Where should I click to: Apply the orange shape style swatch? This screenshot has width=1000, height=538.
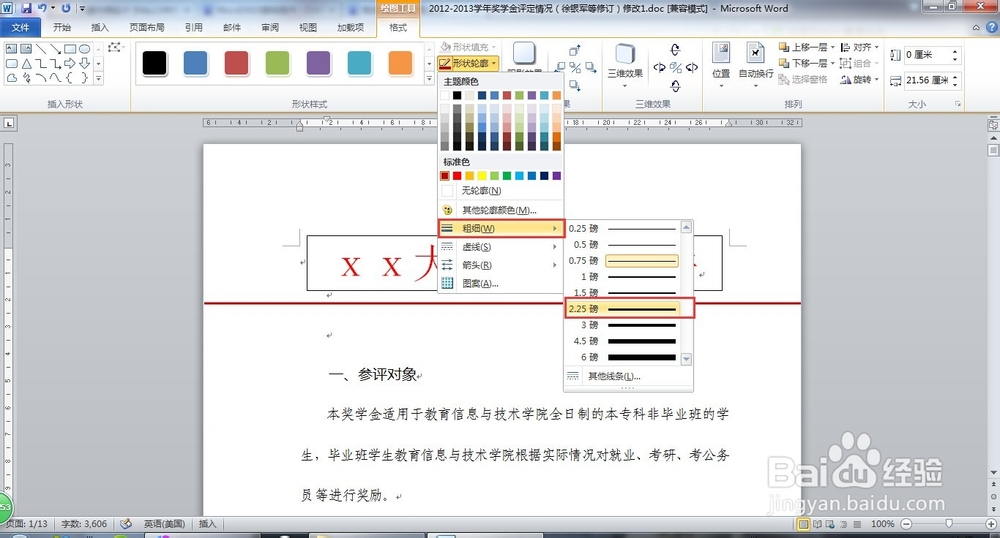(x=401, y=63)
